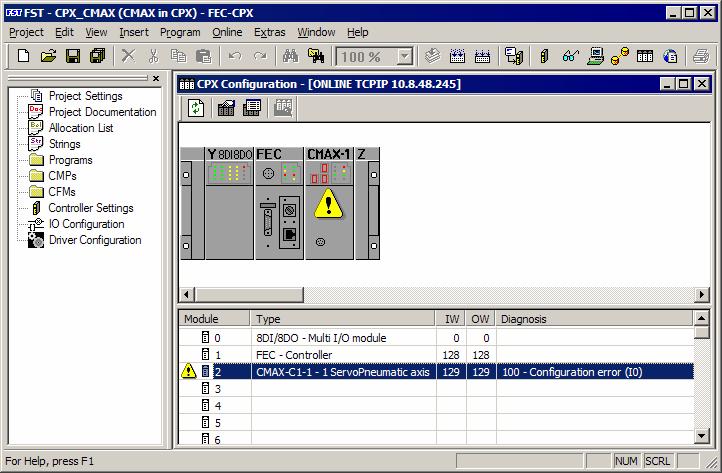This screenshot has width=722, height=473.
Task: Click the Find binoculars icon
Action: click(x=290, y=56)
